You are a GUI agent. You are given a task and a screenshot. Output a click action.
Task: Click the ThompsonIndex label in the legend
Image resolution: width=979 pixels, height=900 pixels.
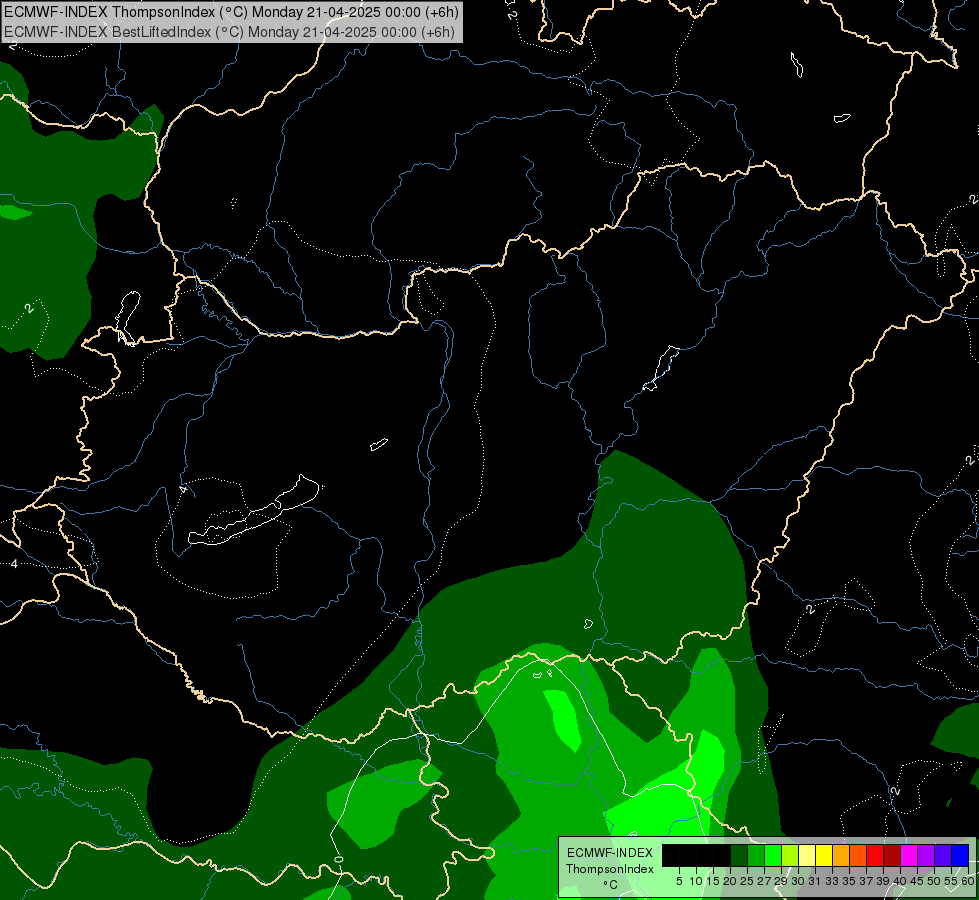(610, 869)
